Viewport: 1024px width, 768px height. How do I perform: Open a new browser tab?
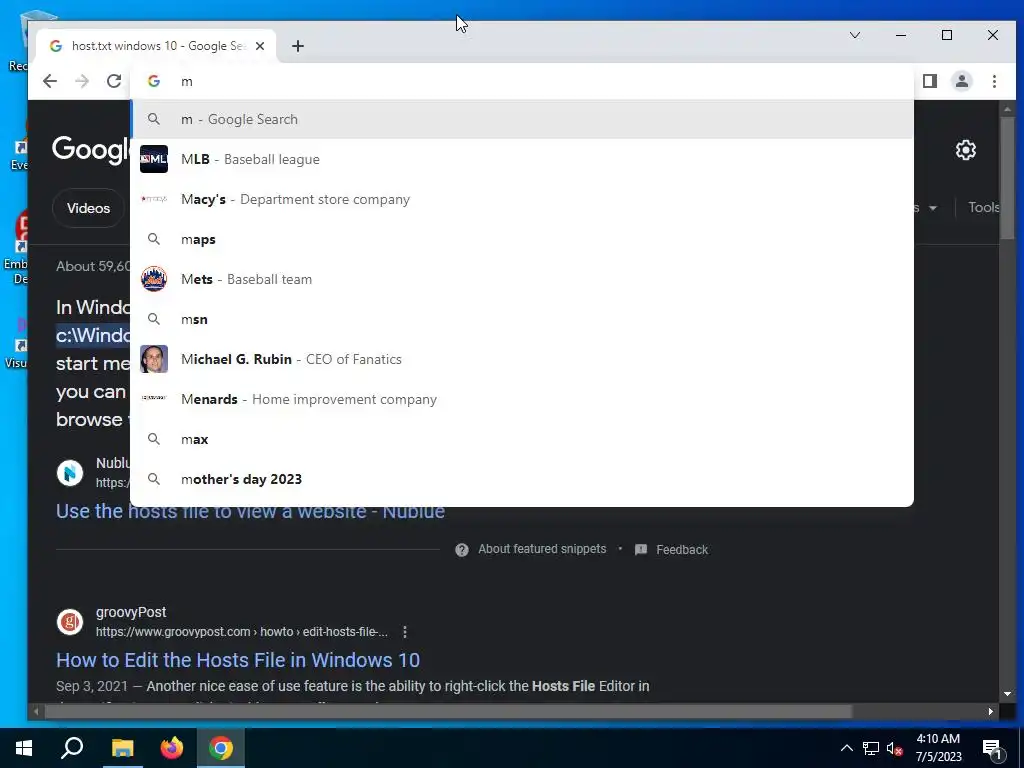[298, 46]
